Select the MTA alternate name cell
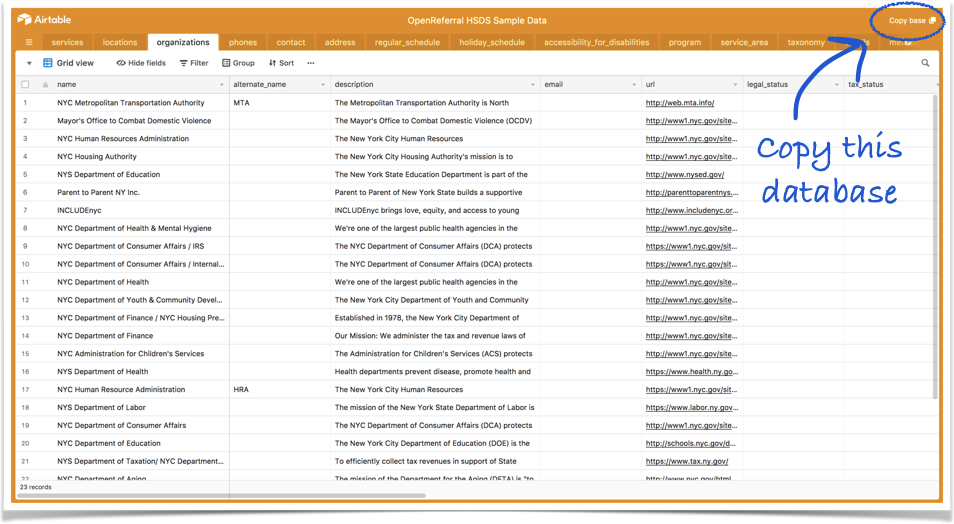This screenshot has width=954, height=524. (x=280, y=103)
